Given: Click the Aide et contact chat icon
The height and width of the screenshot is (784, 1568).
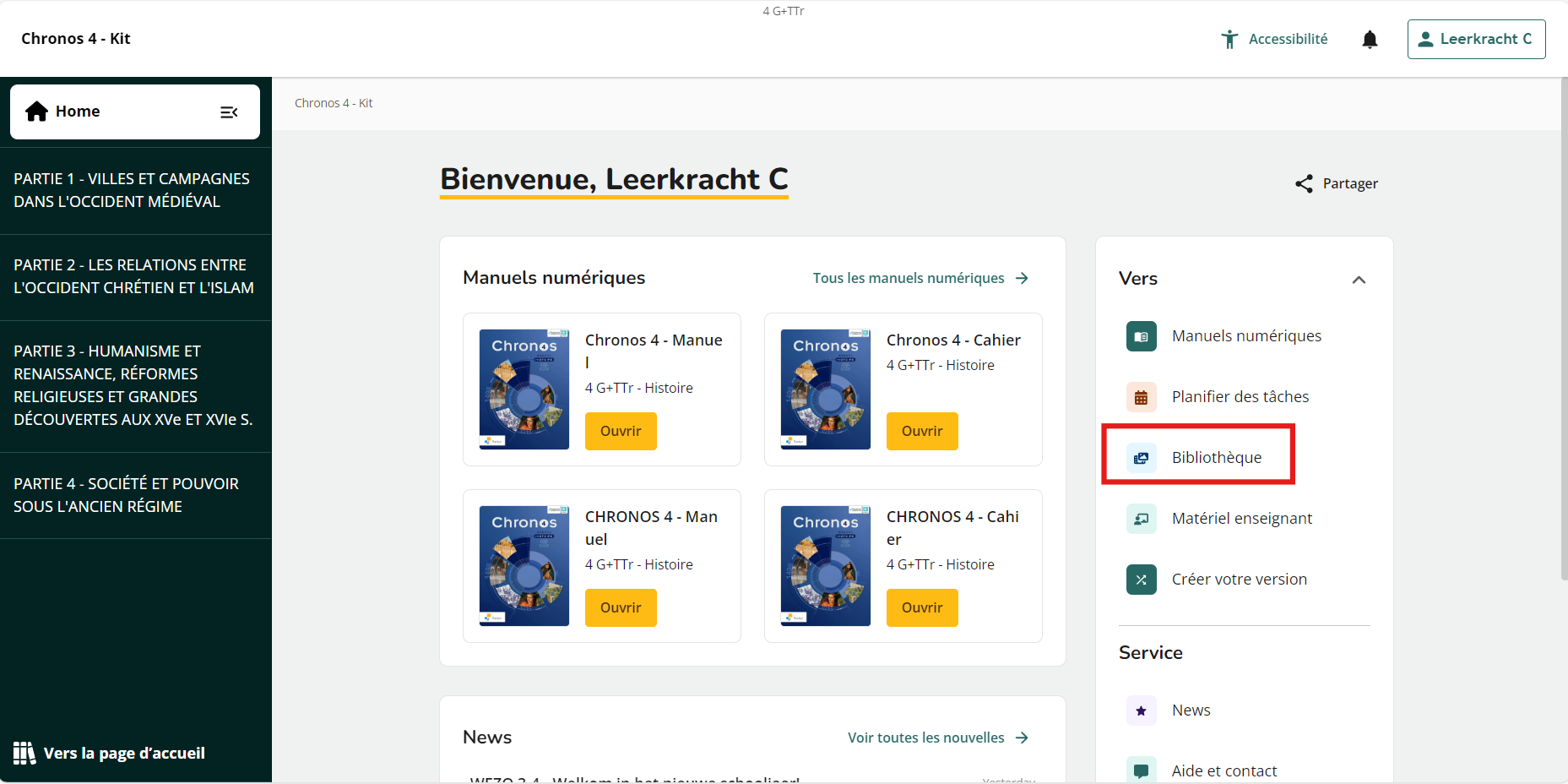Looking at the screenshot, I should [1142, 770].
